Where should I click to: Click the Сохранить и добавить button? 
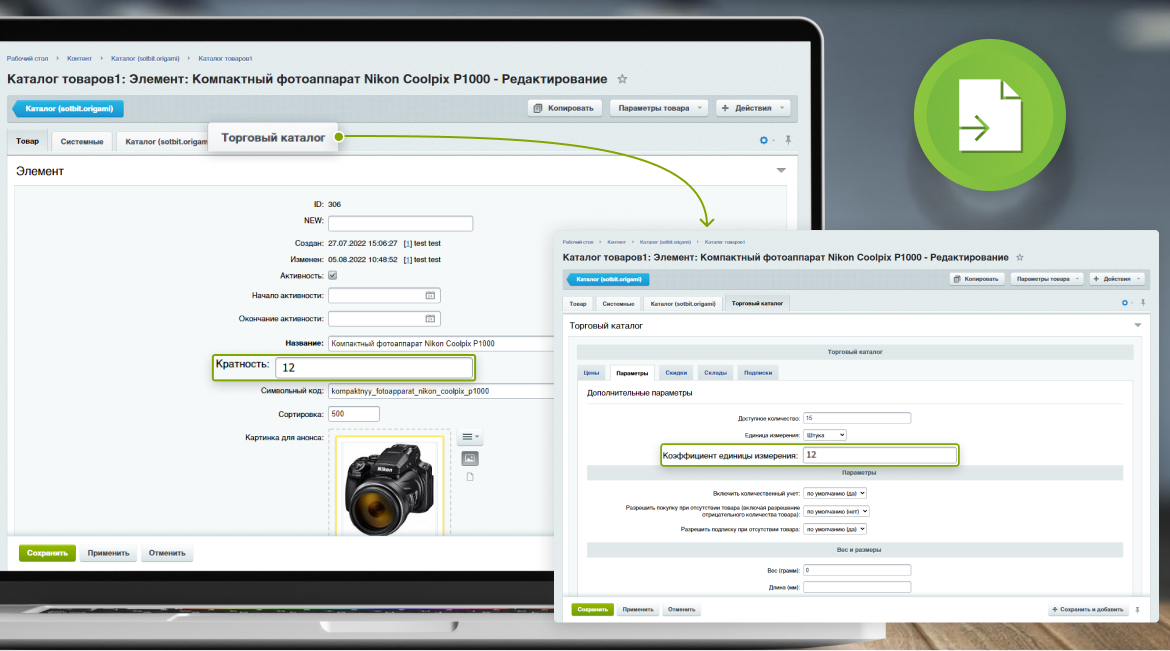[x=1087, y=610]
